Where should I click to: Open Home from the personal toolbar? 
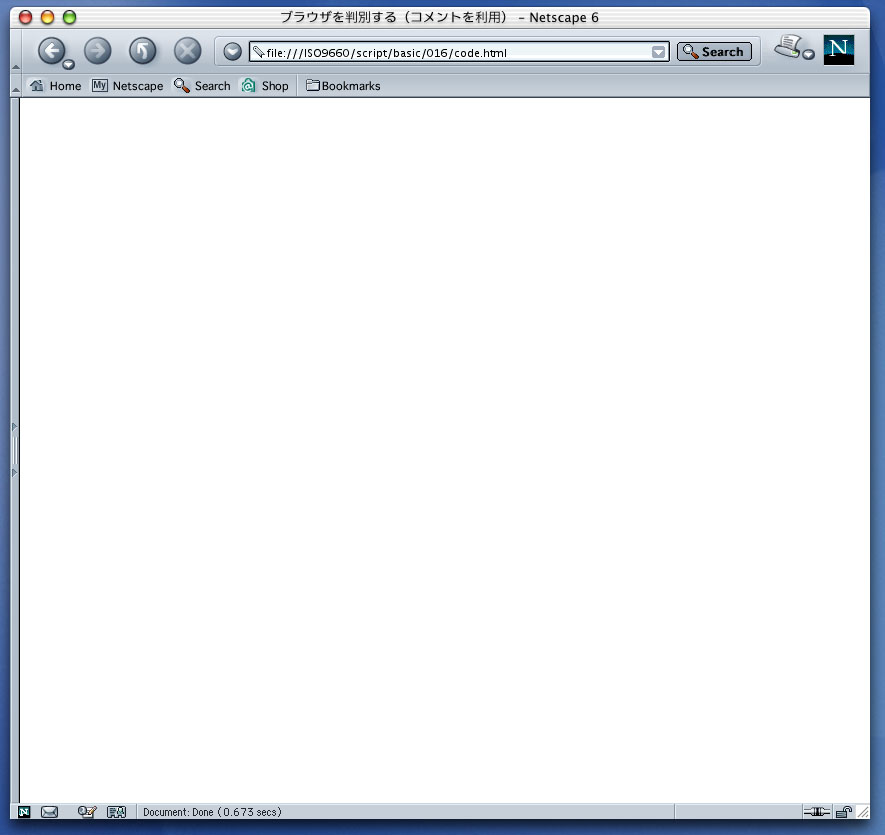point(55,86)
